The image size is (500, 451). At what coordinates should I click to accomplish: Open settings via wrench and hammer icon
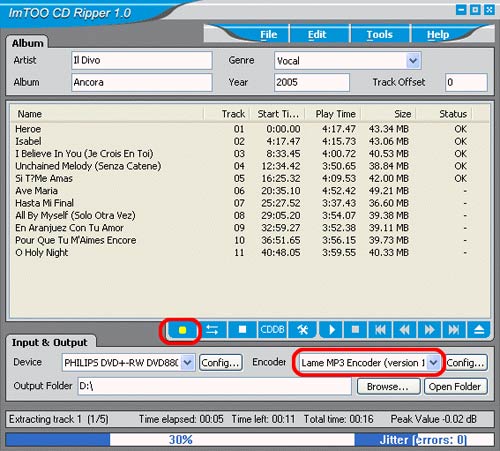pos(302,330)
